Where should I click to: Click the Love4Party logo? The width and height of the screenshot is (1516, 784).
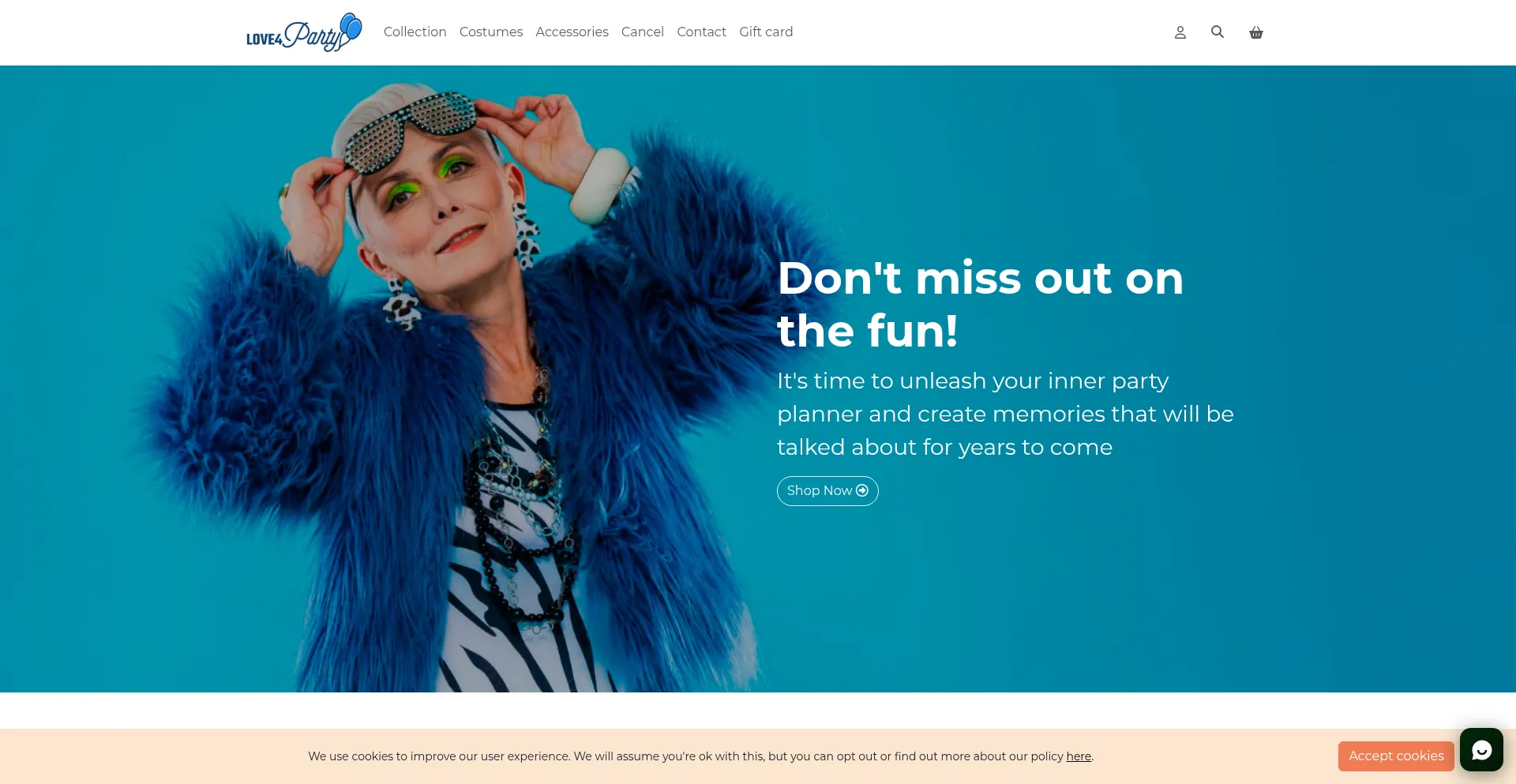[x=304, y=32]
